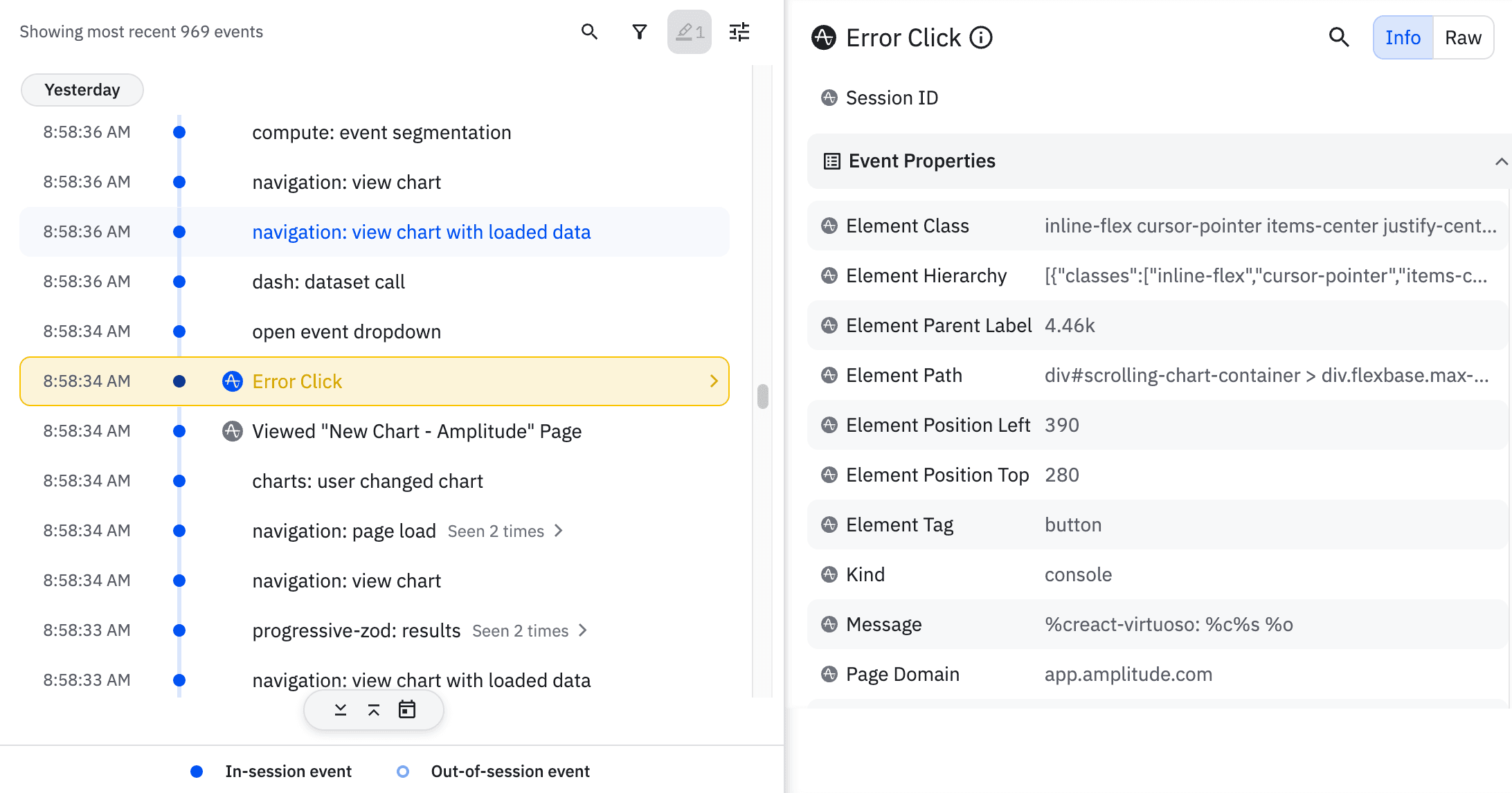The height and width of the screenshot is (793, 1512).
Task: Toggle the highlight events button
Action: tap(690, 32)
